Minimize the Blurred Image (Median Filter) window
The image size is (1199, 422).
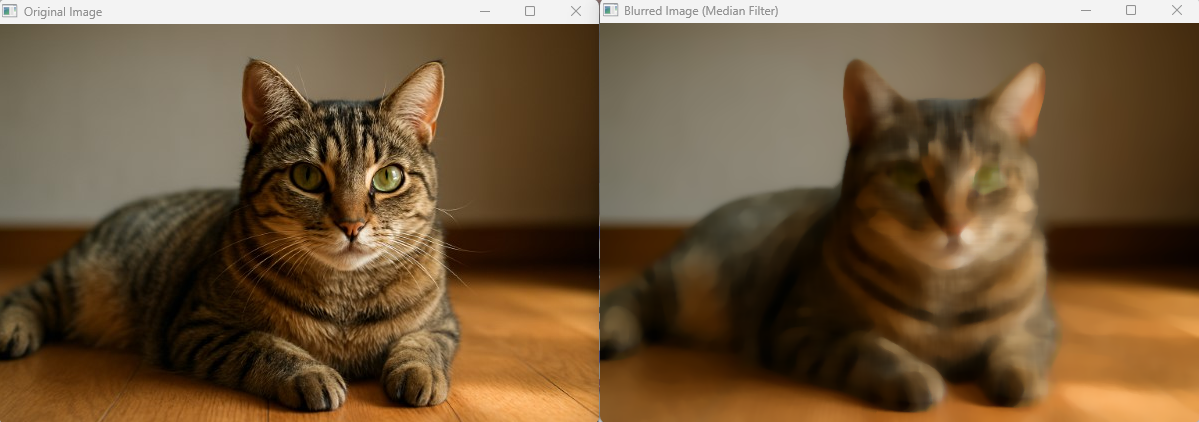pos(1086,11)
